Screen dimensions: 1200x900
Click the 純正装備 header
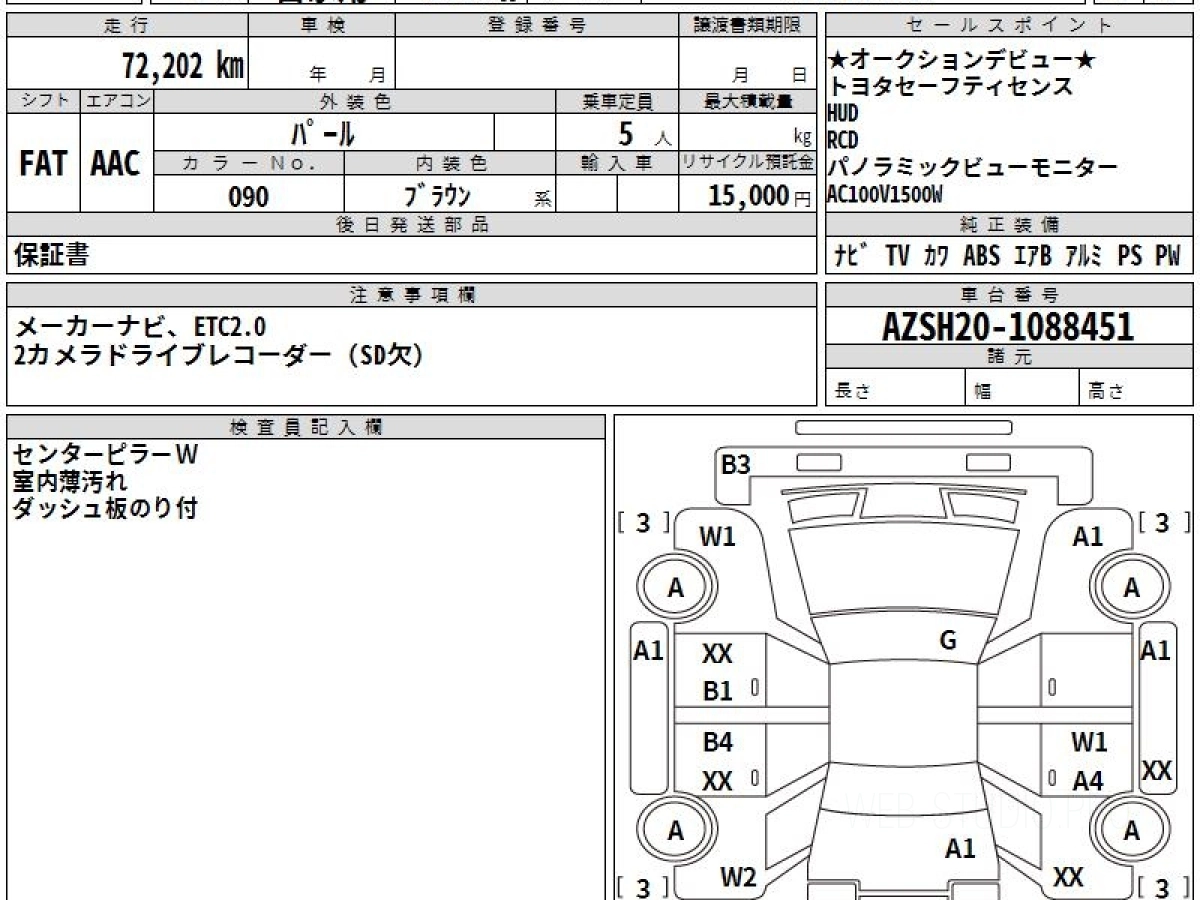coord(1009,225)
